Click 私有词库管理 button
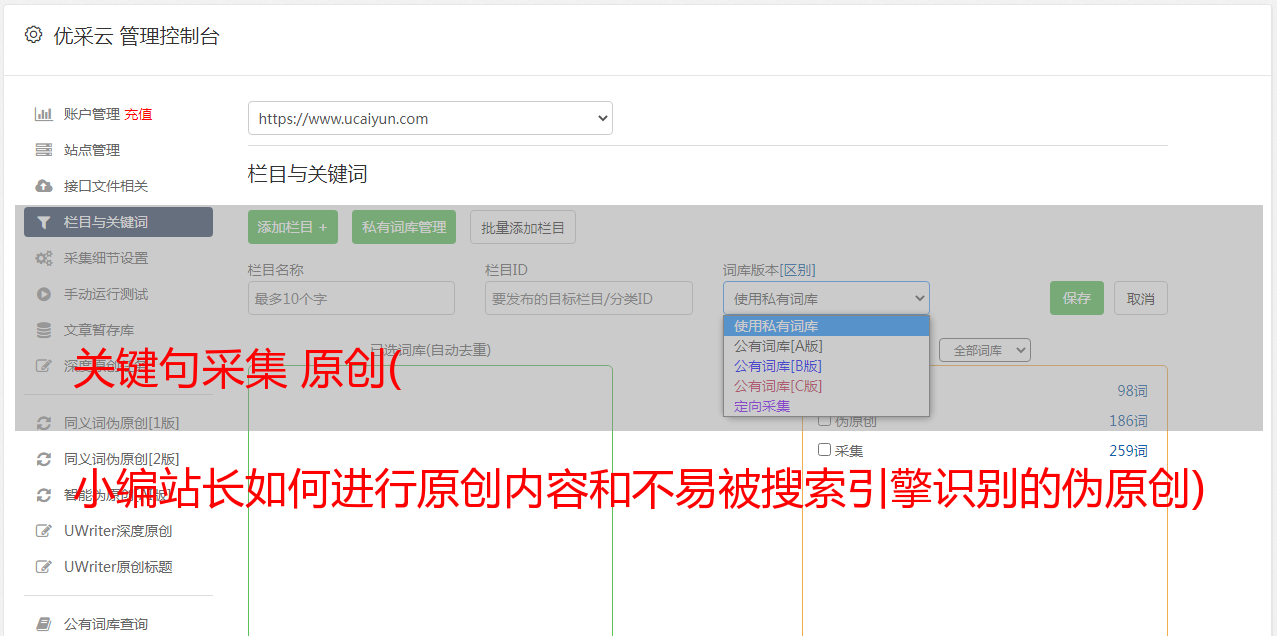 [x=404, y=227]
